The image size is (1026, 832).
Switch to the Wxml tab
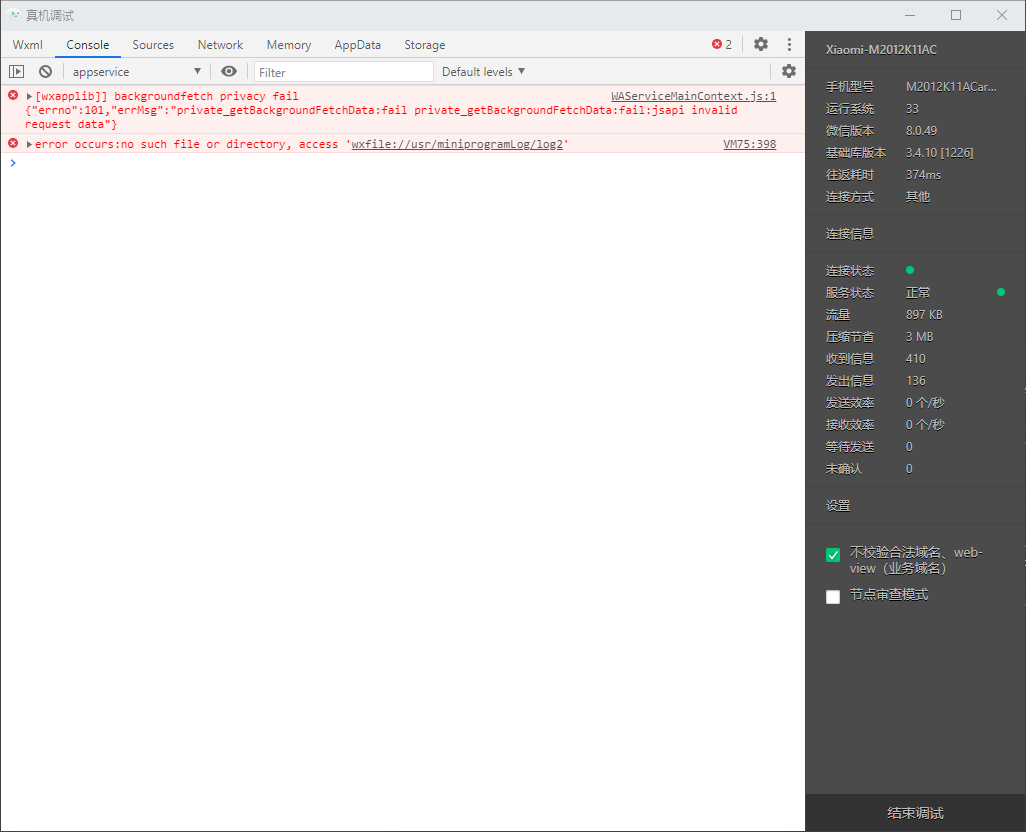coord(27,44)
